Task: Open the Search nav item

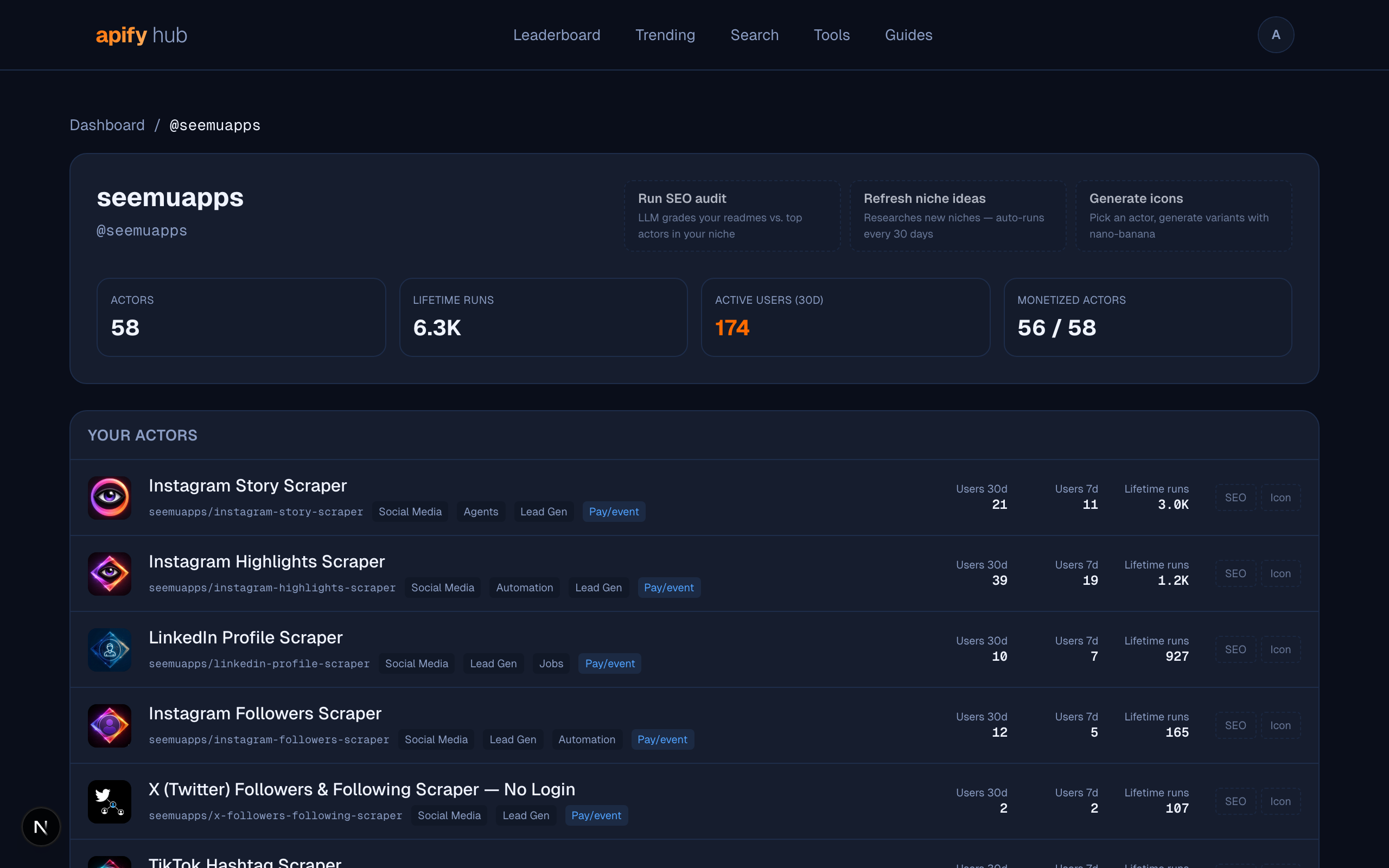Action: 754,35
